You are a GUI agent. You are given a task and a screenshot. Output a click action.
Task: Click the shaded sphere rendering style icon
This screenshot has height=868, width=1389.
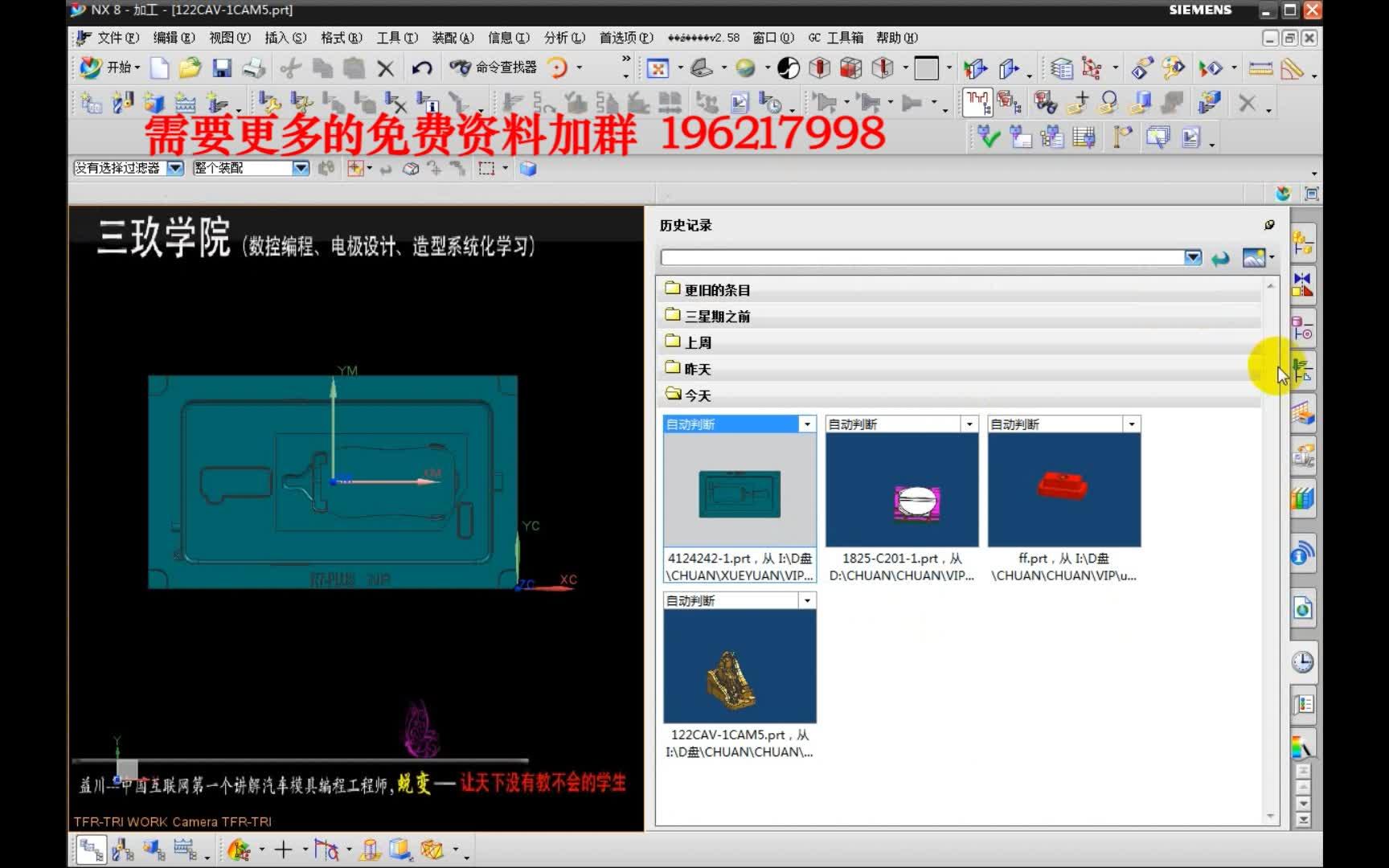(745, 68)
